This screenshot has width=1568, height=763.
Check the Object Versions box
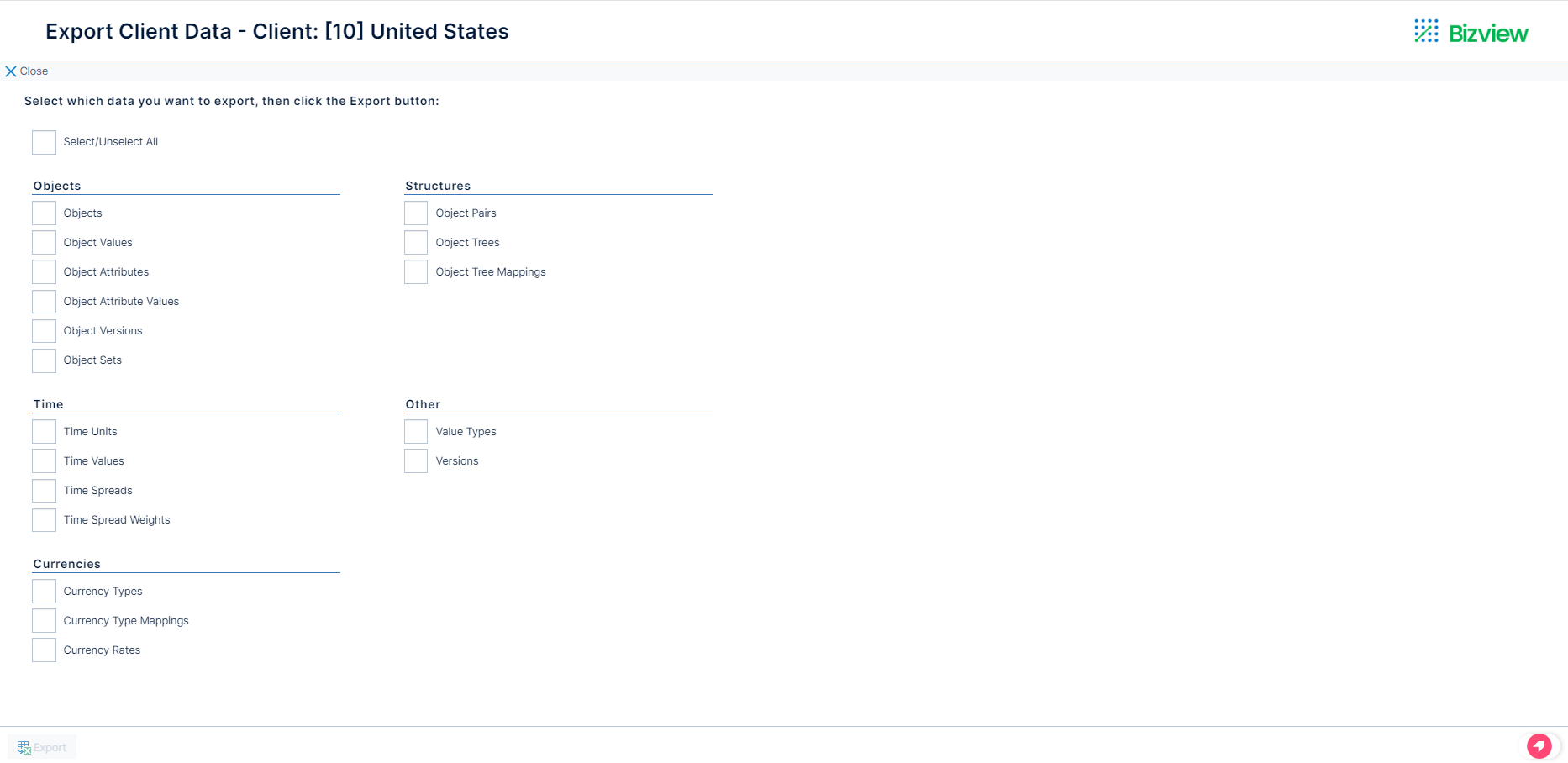point(45,331)
